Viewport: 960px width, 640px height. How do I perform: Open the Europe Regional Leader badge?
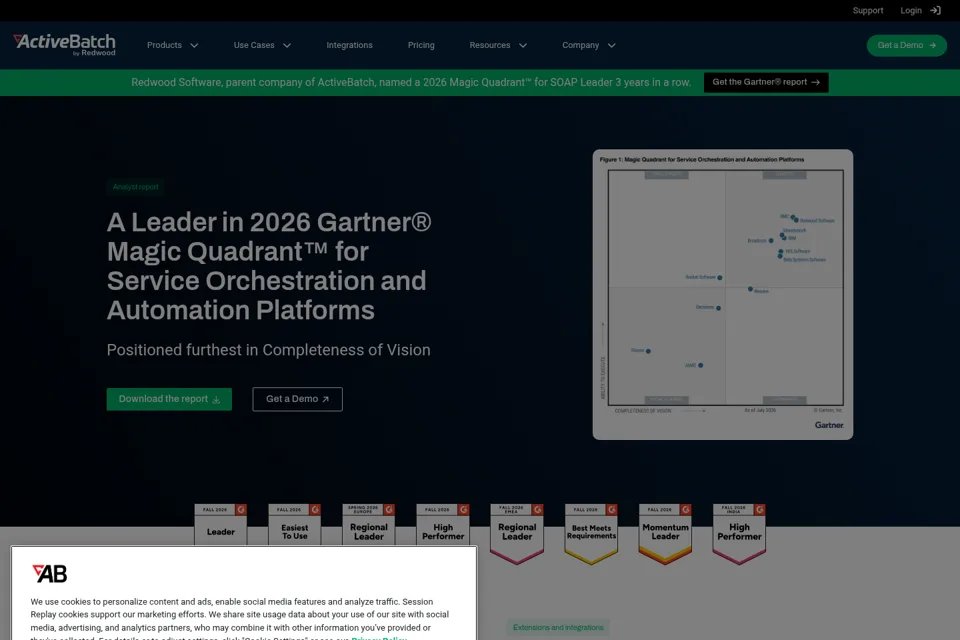pyautogui.click(x=369, y=524)
